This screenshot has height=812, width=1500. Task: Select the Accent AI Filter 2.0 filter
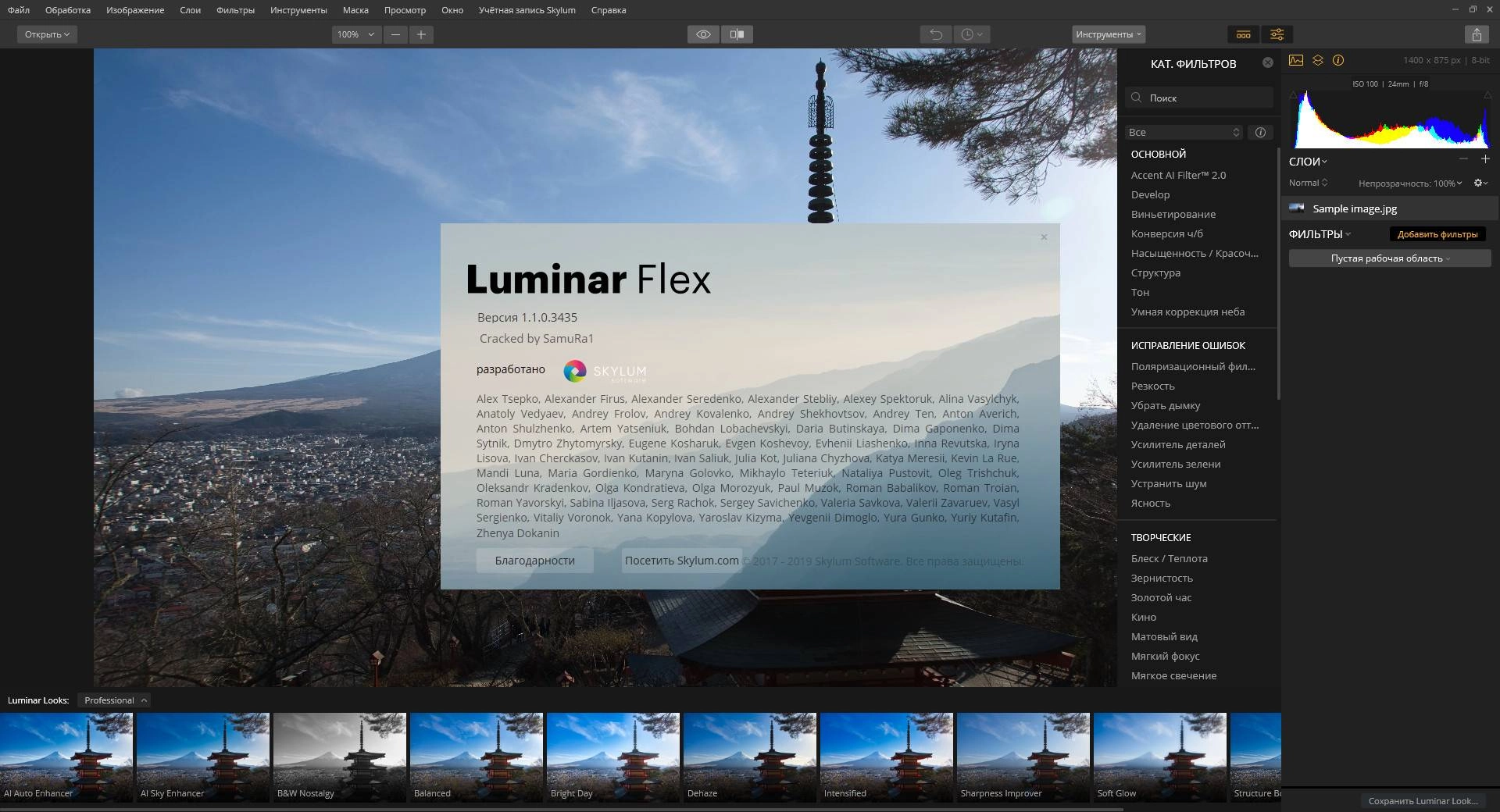click(x=1178, y=175)
